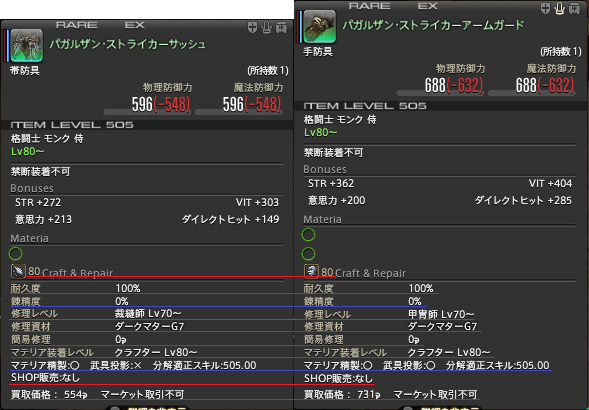Viewport: 589px width, 410px height.
Task: Click the sash item name パガルザン・ストライカーサッシュ
Action: pyautogui.click(x=128, y=44)
